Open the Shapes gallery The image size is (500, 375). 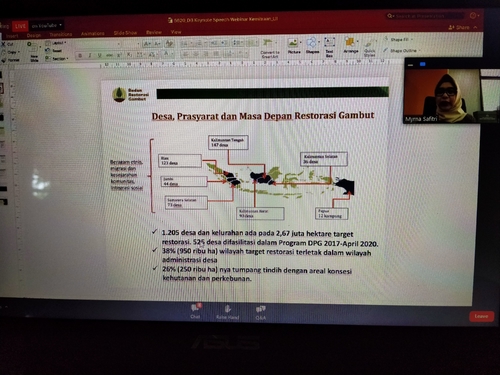coord(312,46)
